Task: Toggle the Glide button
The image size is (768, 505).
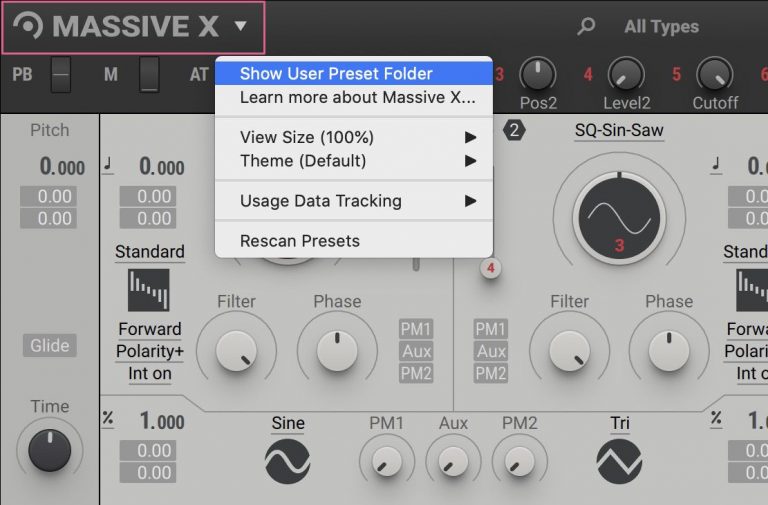Action: point(50,346)
